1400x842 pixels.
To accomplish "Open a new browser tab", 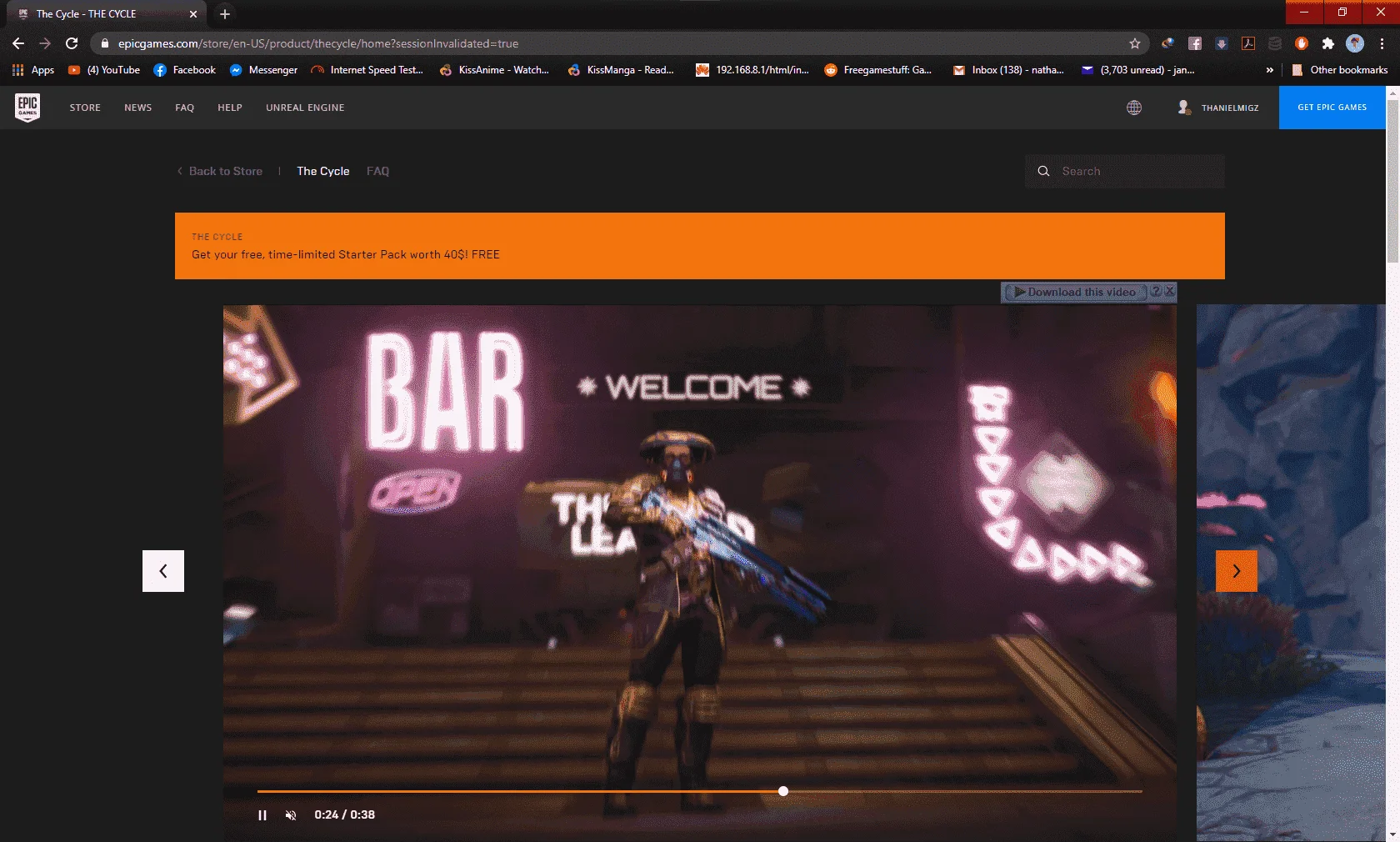I will coord(225,14).
